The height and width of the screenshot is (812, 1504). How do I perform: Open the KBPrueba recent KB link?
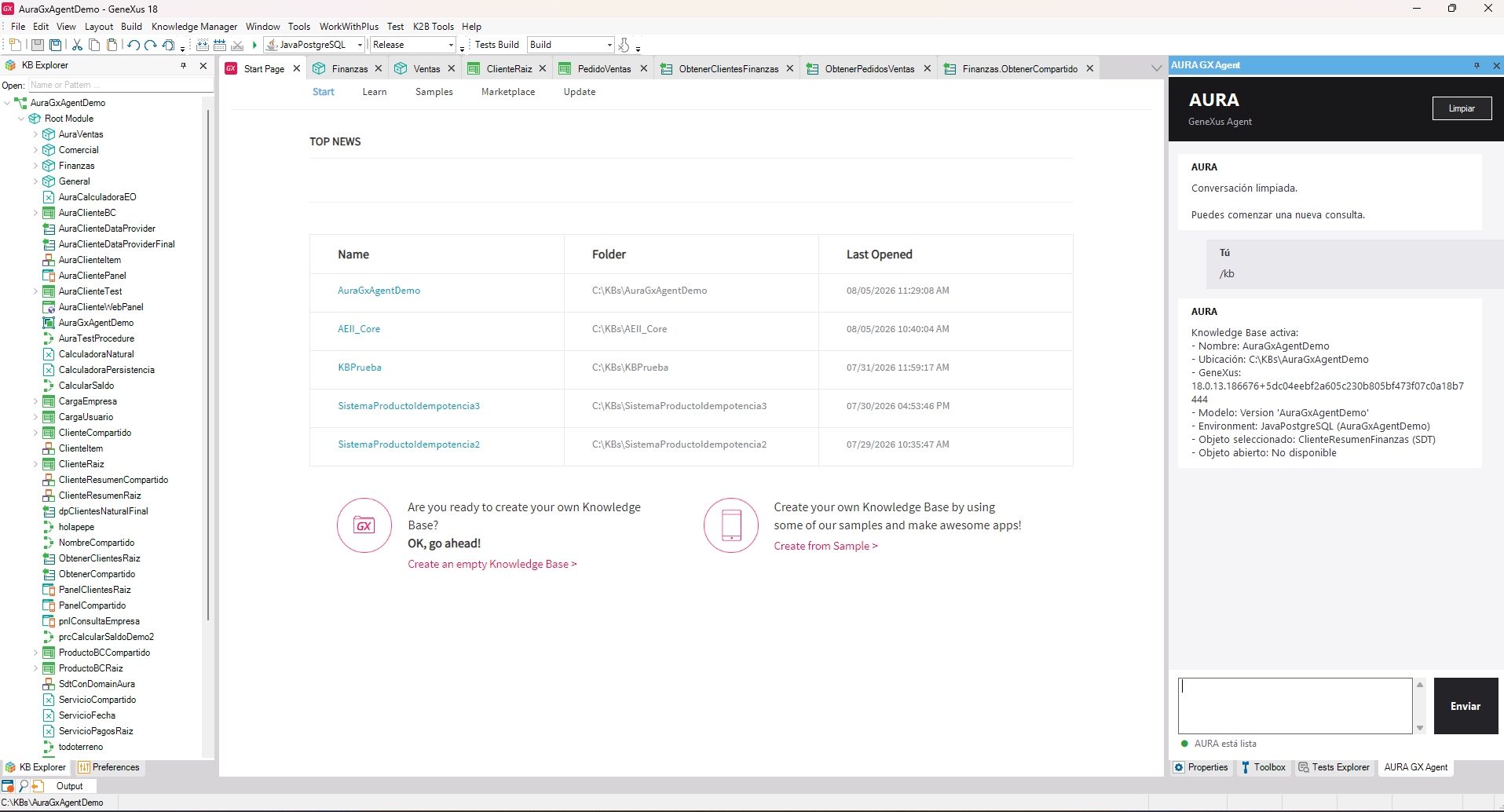click(360, 368)
